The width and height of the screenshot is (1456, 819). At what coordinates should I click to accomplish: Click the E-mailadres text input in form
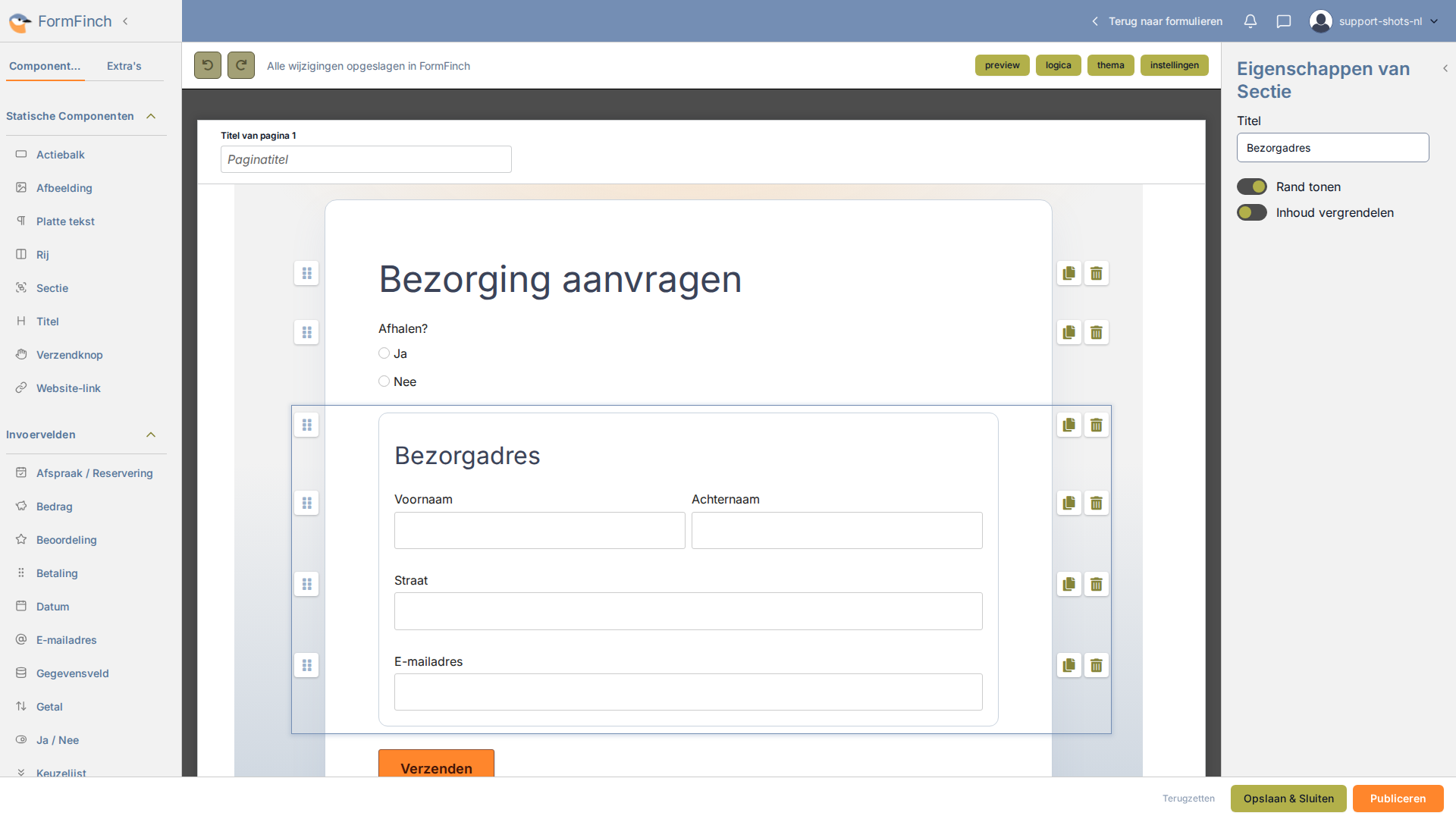689,692
